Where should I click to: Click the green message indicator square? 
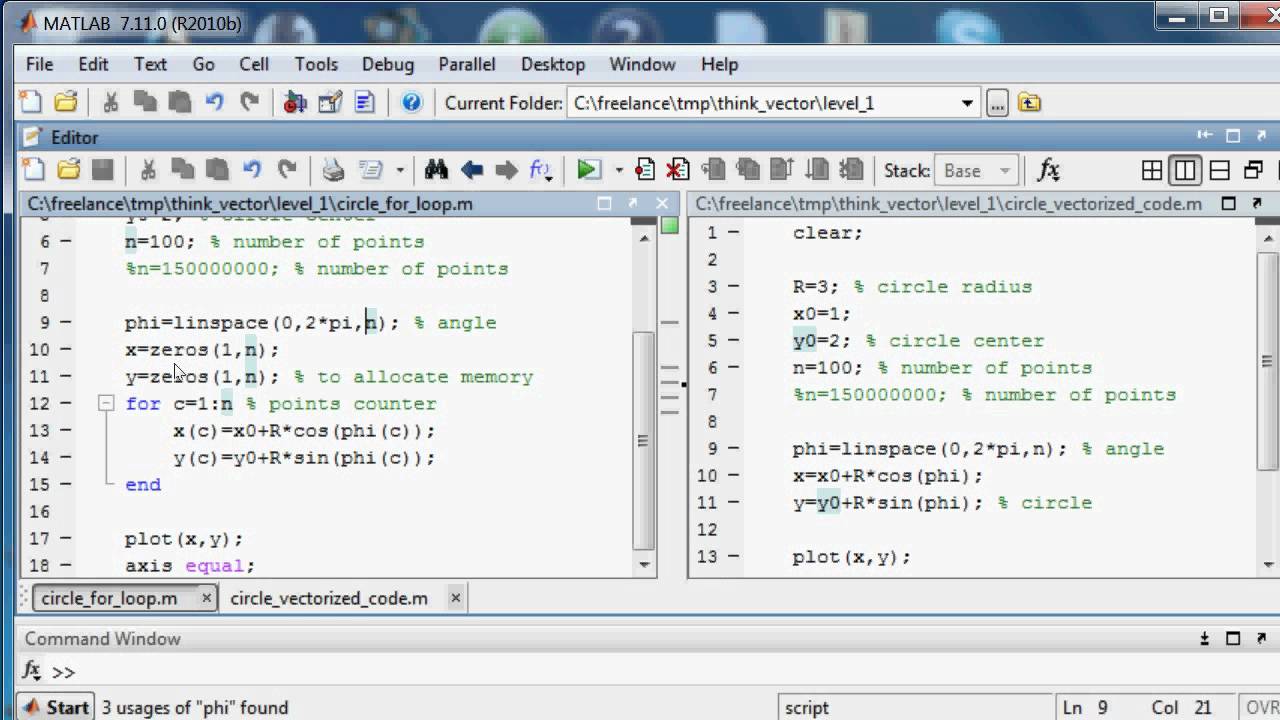pos(669,226)
